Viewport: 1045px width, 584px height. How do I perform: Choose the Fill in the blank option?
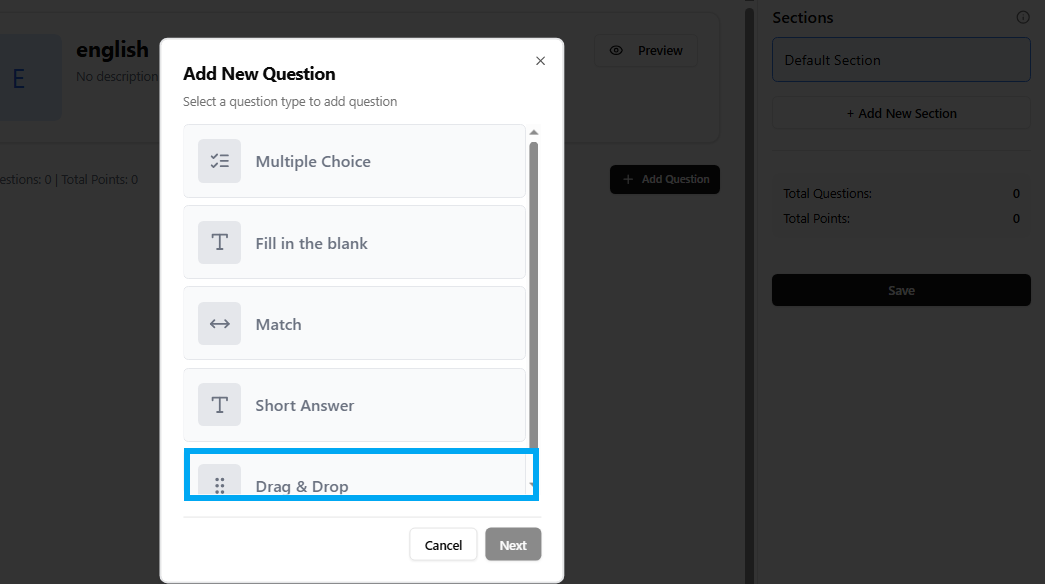(x=354, y=243)
